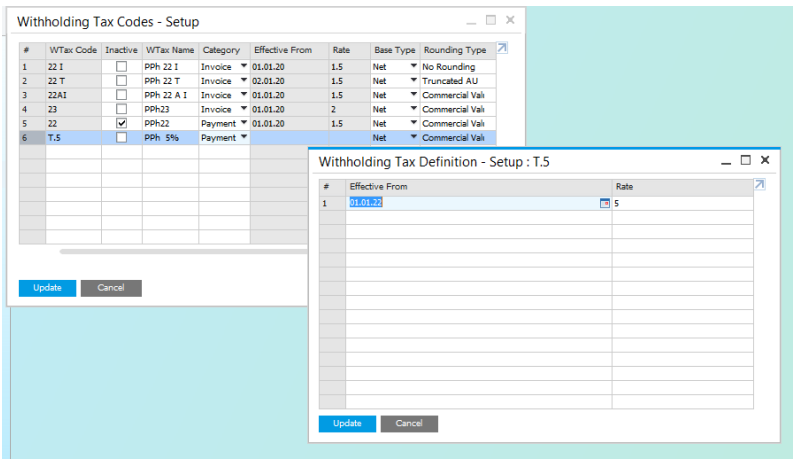Click Update in Withholding Tax Definition window
This screenshot has width=801, height=462.
[347, 424]
